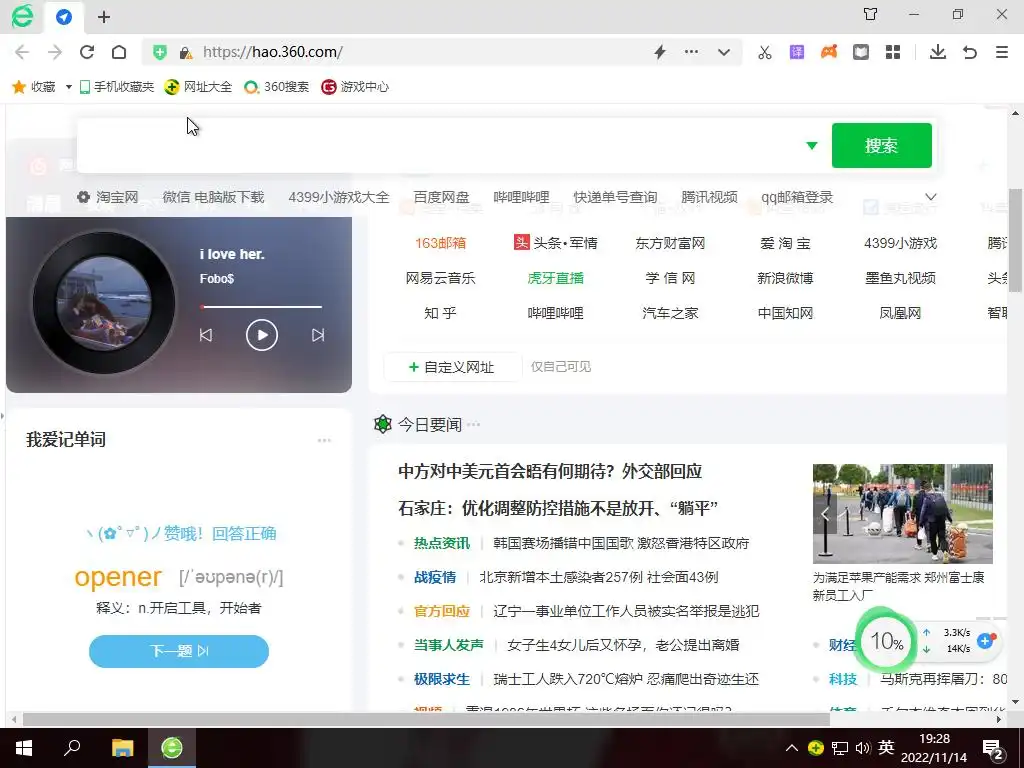This screenshot has width=1024, height=768.
Task: Play the song i love her.
Action: tap(262, 335)
